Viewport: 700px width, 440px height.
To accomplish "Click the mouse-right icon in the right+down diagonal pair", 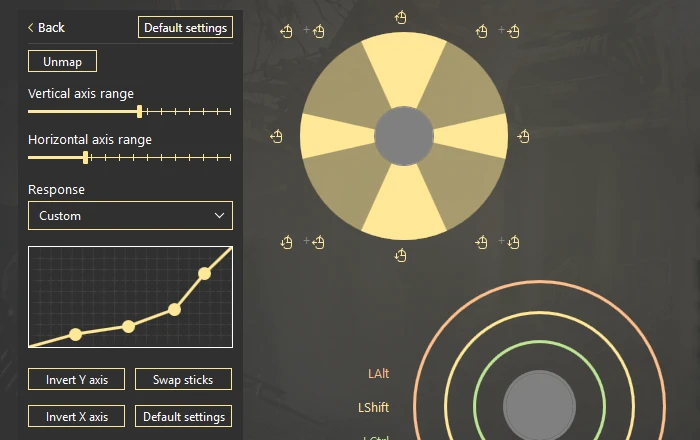I will point(481,242).
